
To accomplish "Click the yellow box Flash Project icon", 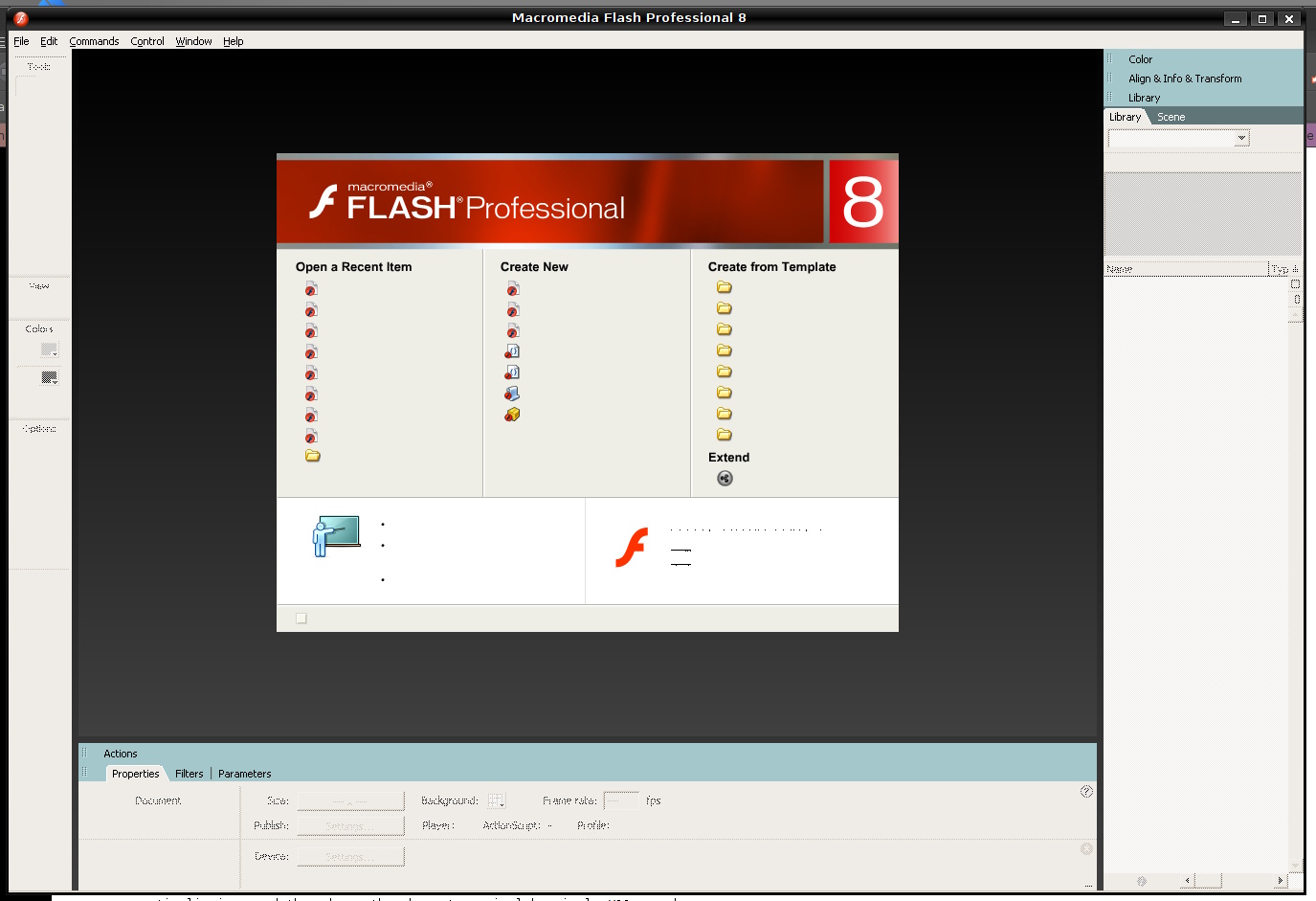I will tap(513, 415).
